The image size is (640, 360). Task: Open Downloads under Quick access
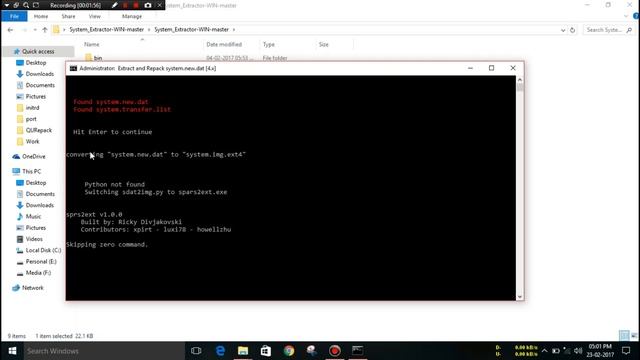(40, 74)
